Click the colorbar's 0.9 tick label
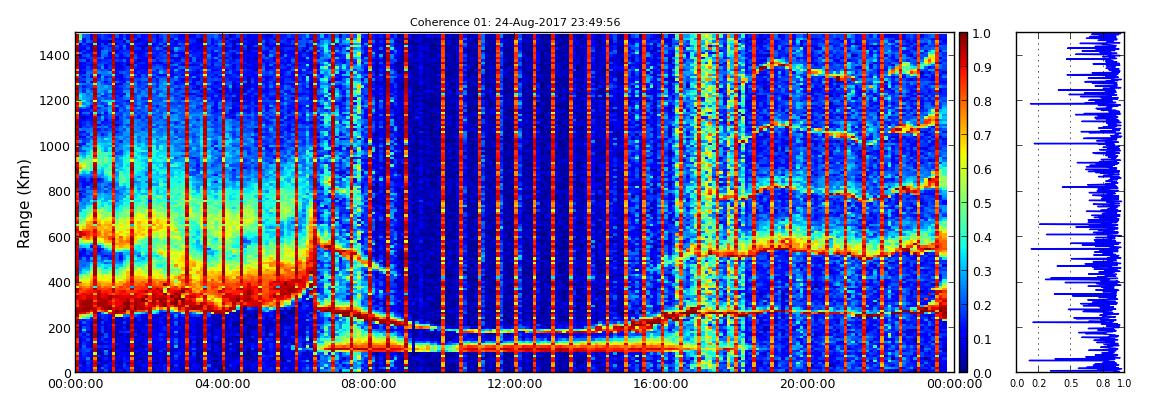 (984, 68)
